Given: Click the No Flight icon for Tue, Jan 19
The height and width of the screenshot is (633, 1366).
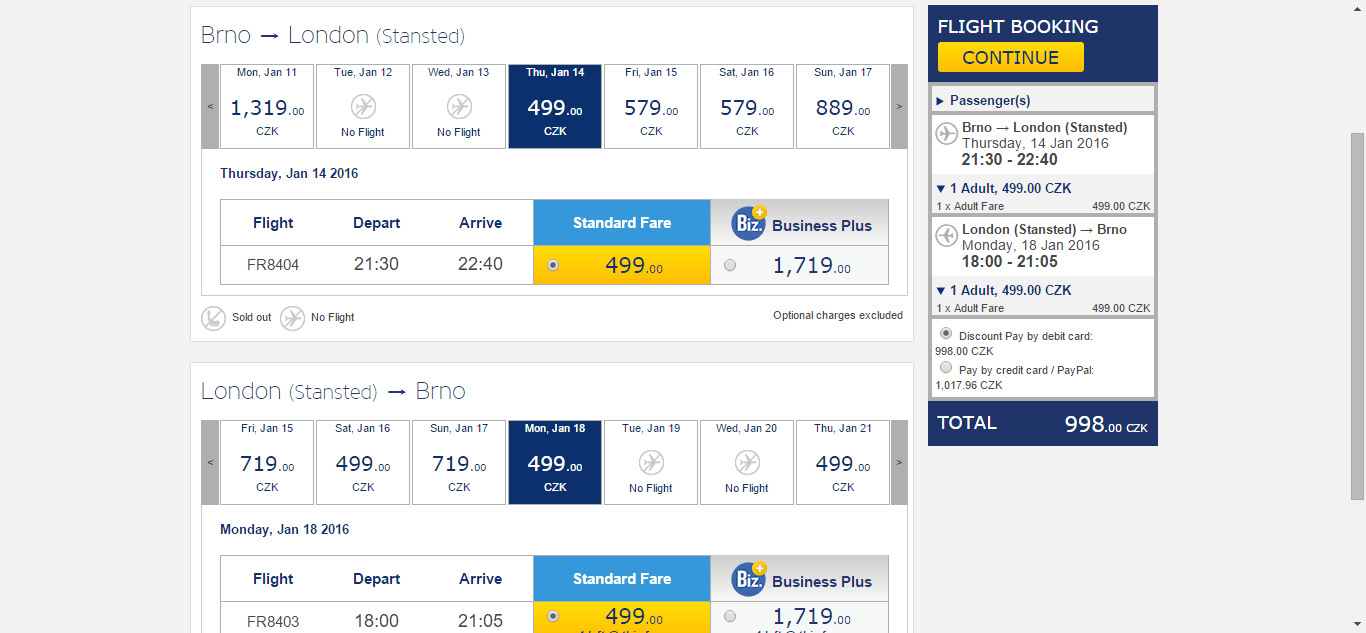Looking at the screenshot, I should pyautogui.click(x=651, y=462).
